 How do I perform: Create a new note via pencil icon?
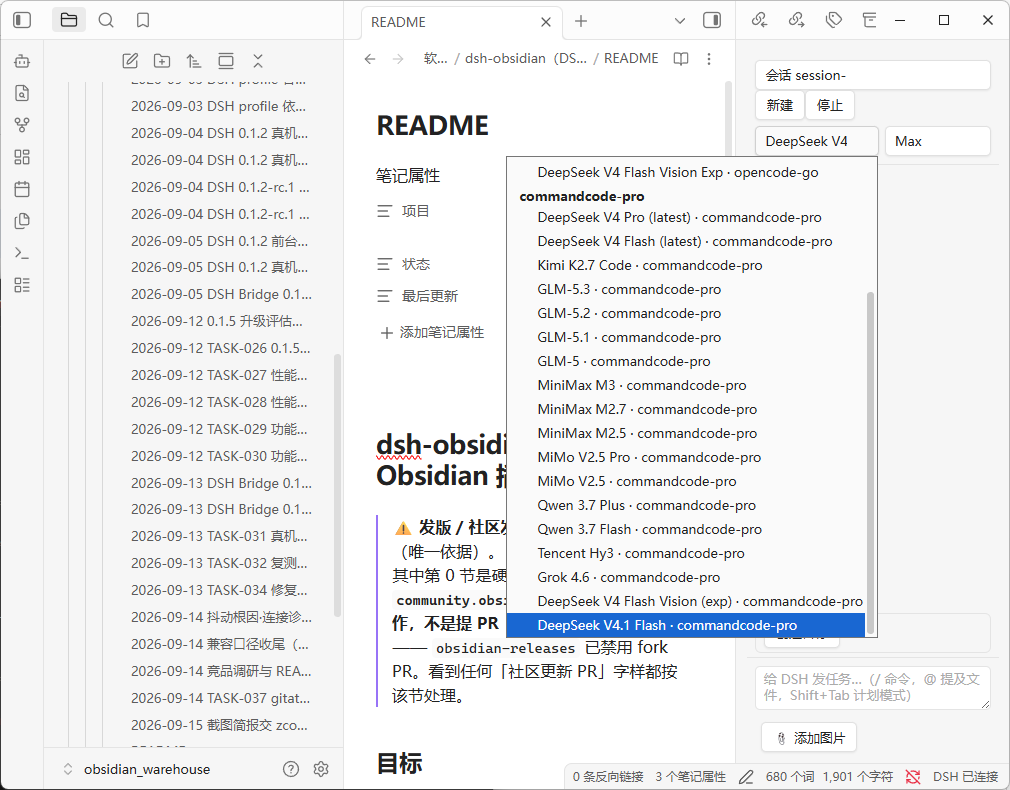(x=130, y=61)
